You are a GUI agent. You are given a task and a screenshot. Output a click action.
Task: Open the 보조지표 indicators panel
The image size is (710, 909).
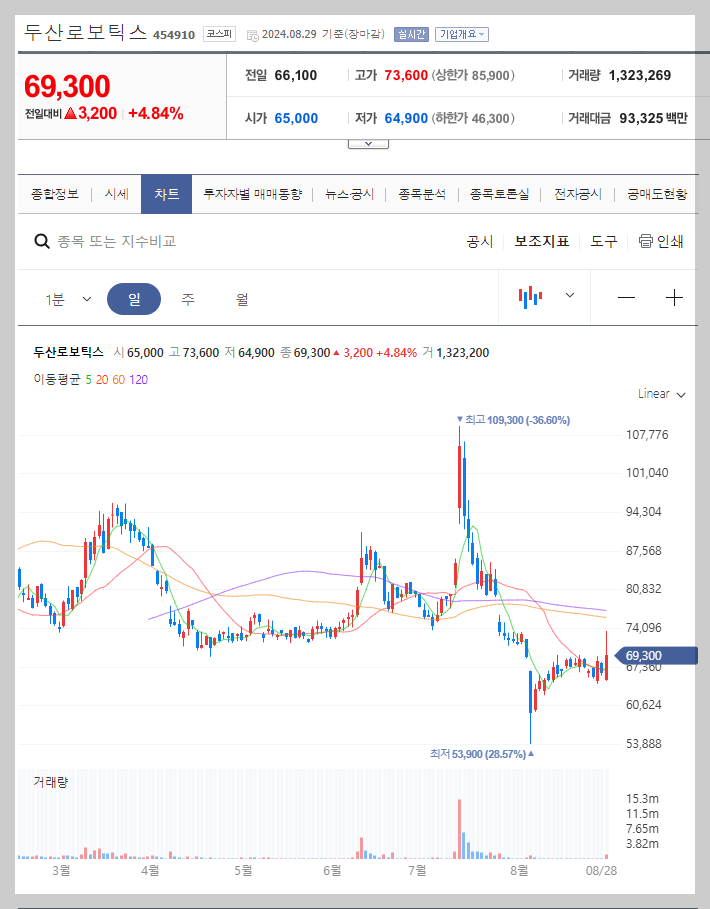tap(540, 241)
